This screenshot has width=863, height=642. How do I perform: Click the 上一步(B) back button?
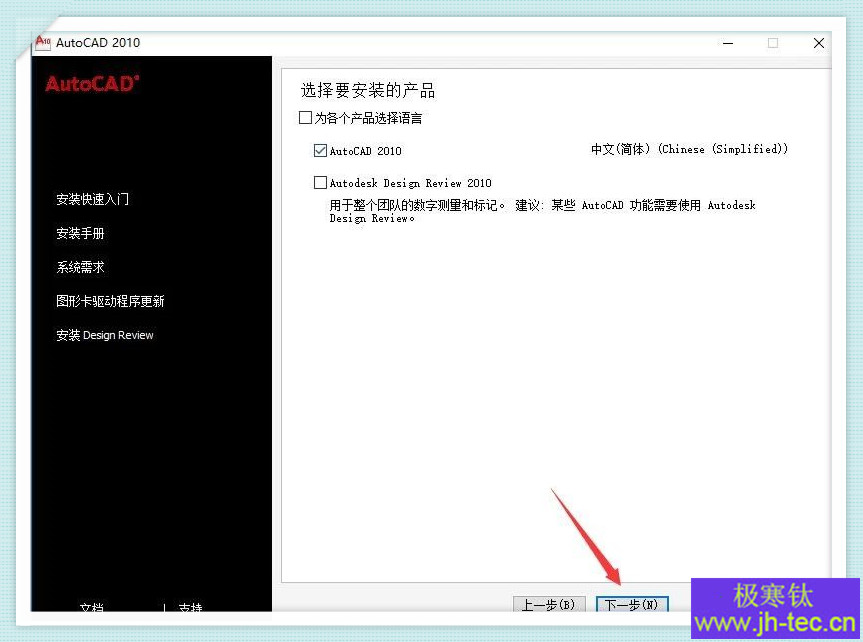(548, 605)
